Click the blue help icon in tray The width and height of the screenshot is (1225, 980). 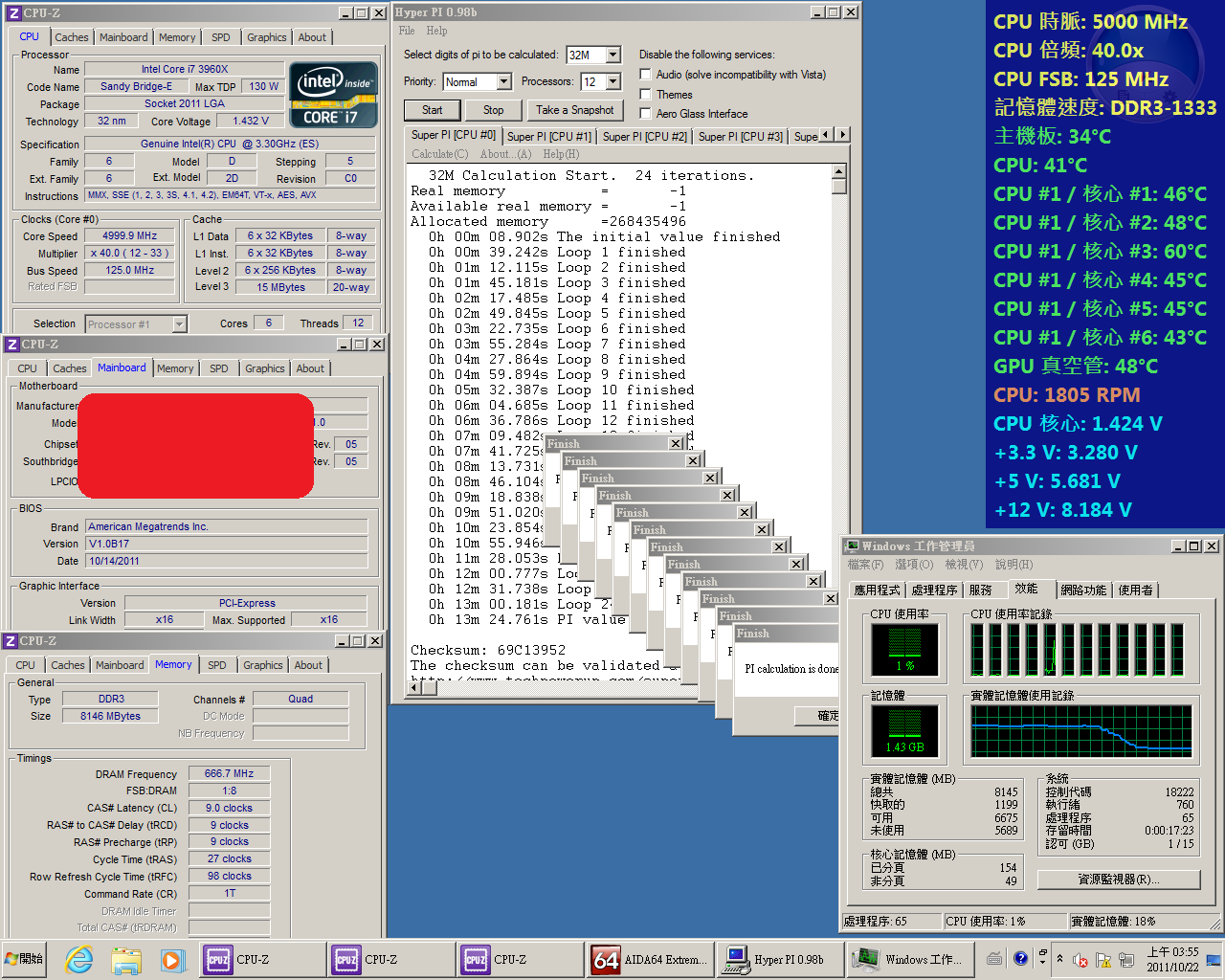[x=1020, y=957]
